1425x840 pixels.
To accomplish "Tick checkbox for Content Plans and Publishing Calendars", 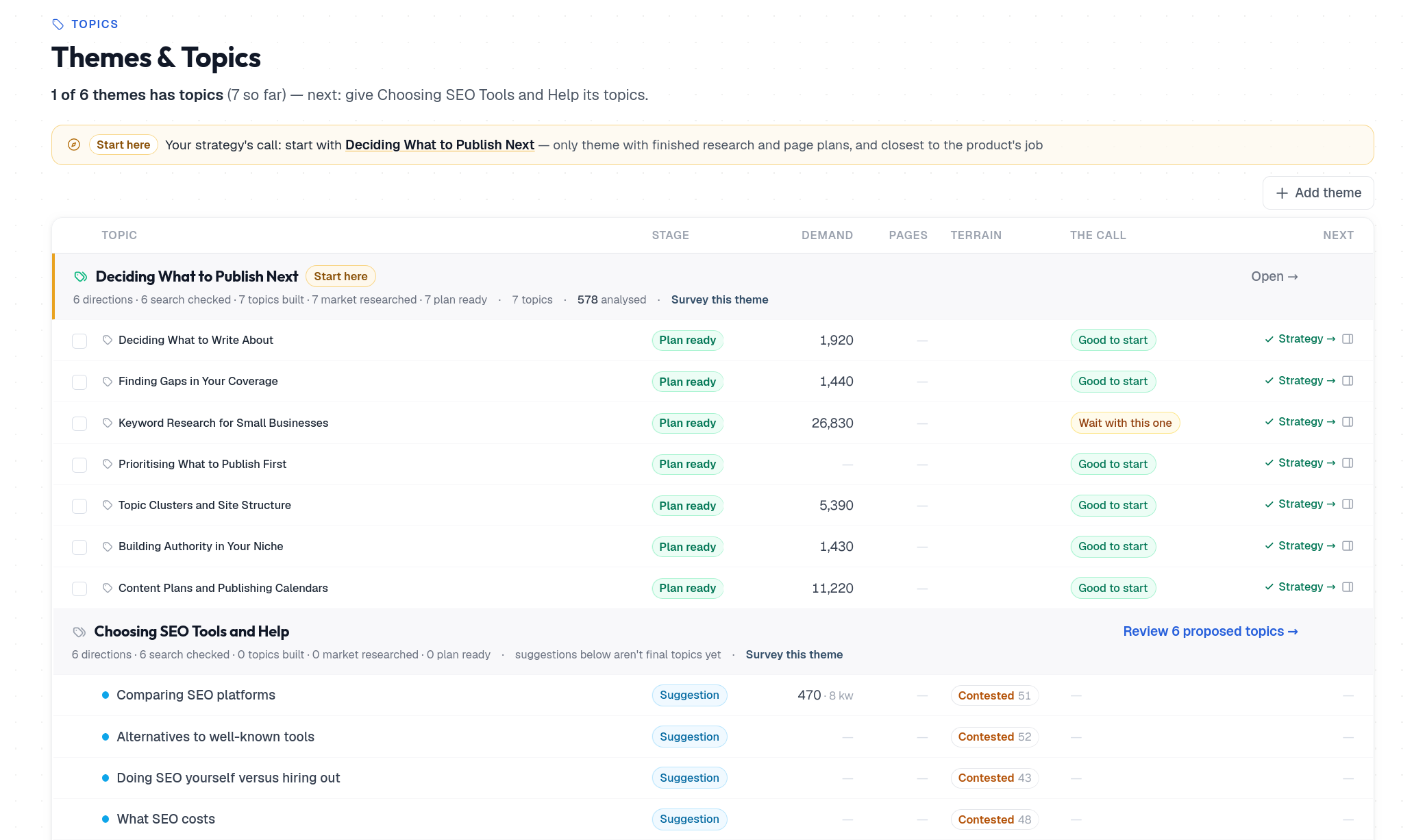I will (x=79, y=589).
